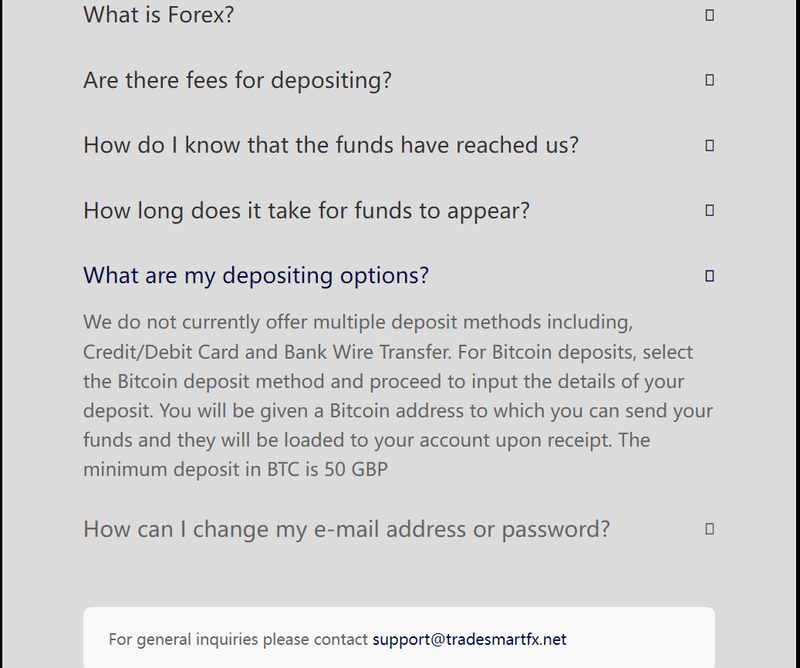Click the icon for How long funds appear
The image size is (800, 668).
[x=709, y=210]
